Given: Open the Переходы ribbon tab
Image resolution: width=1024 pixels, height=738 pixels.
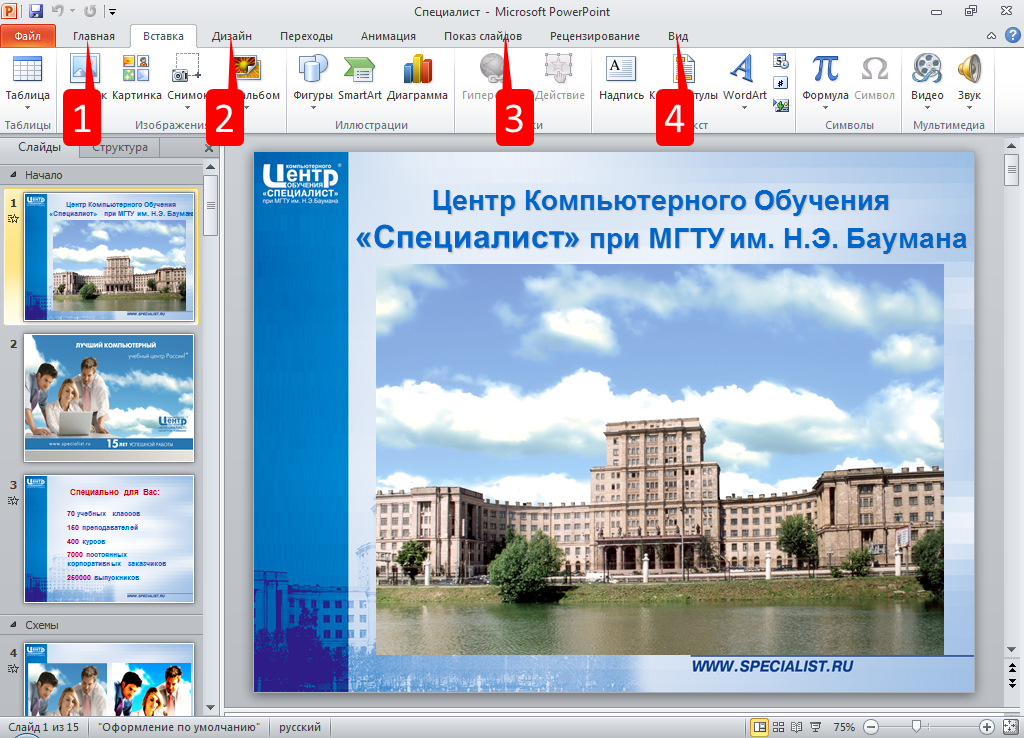Looking at the screenshot, I should (x=306, y=36).
